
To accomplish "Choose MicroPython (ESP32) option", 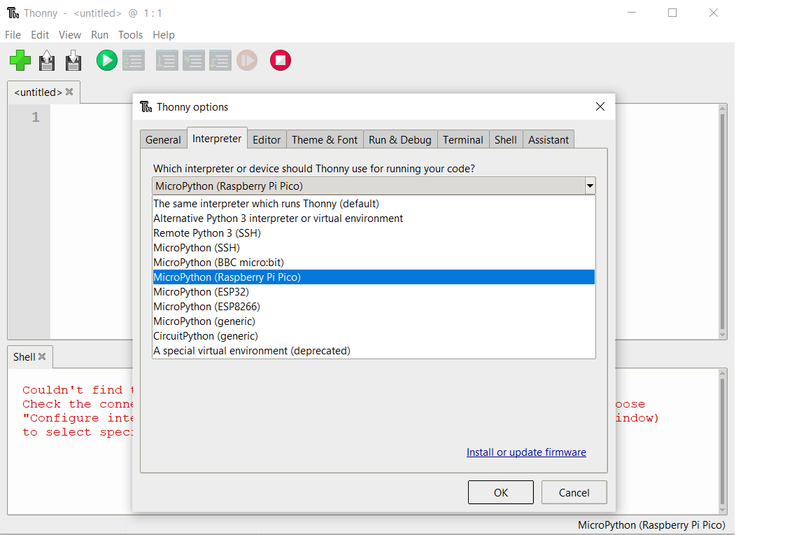I will (374, 292).
